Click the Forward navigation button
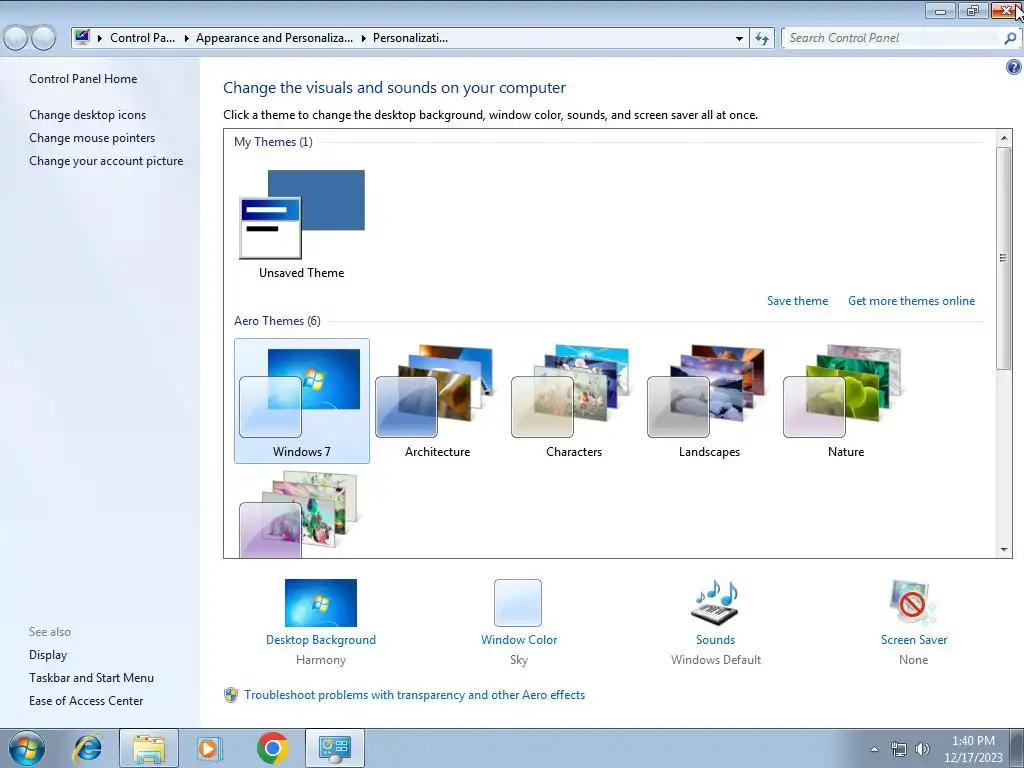The height and width of the screenshot is (768, 1024). click(44, 38)
